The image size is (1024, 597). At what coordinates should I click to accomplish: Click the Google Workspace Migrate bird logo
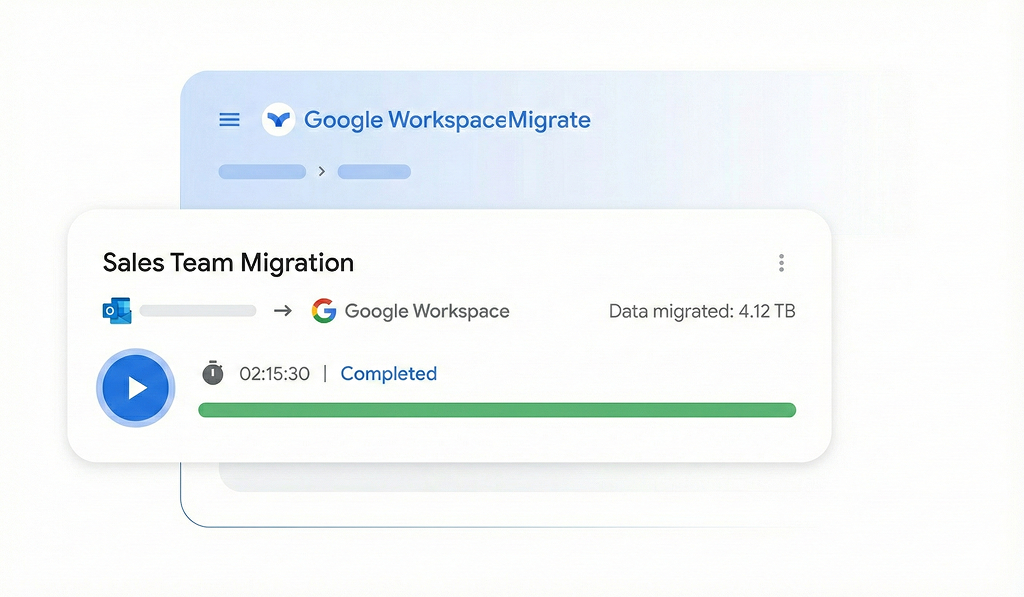tap(278, 120)
